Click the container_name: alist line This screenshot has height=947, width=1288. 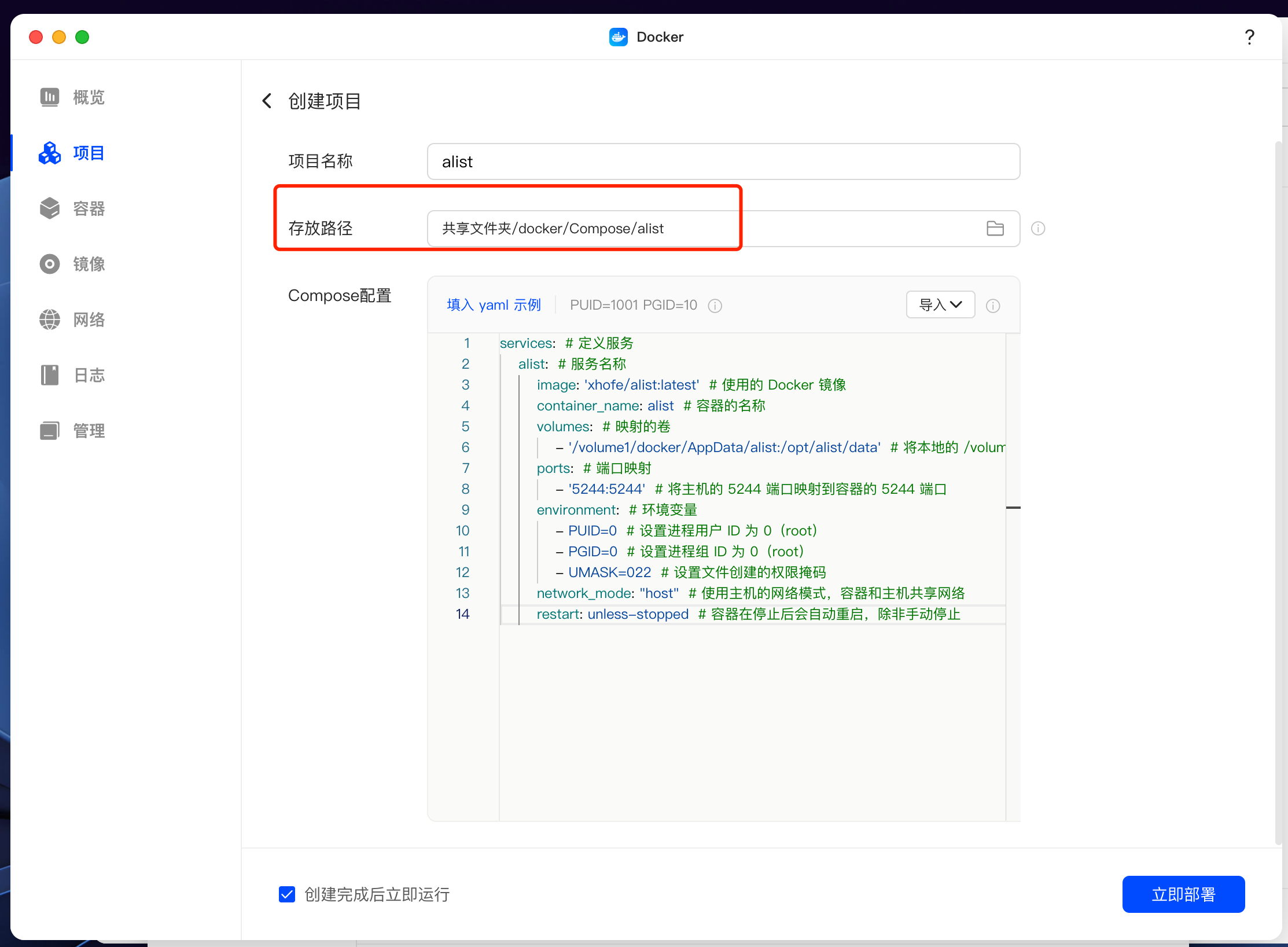tap(651, 406)
